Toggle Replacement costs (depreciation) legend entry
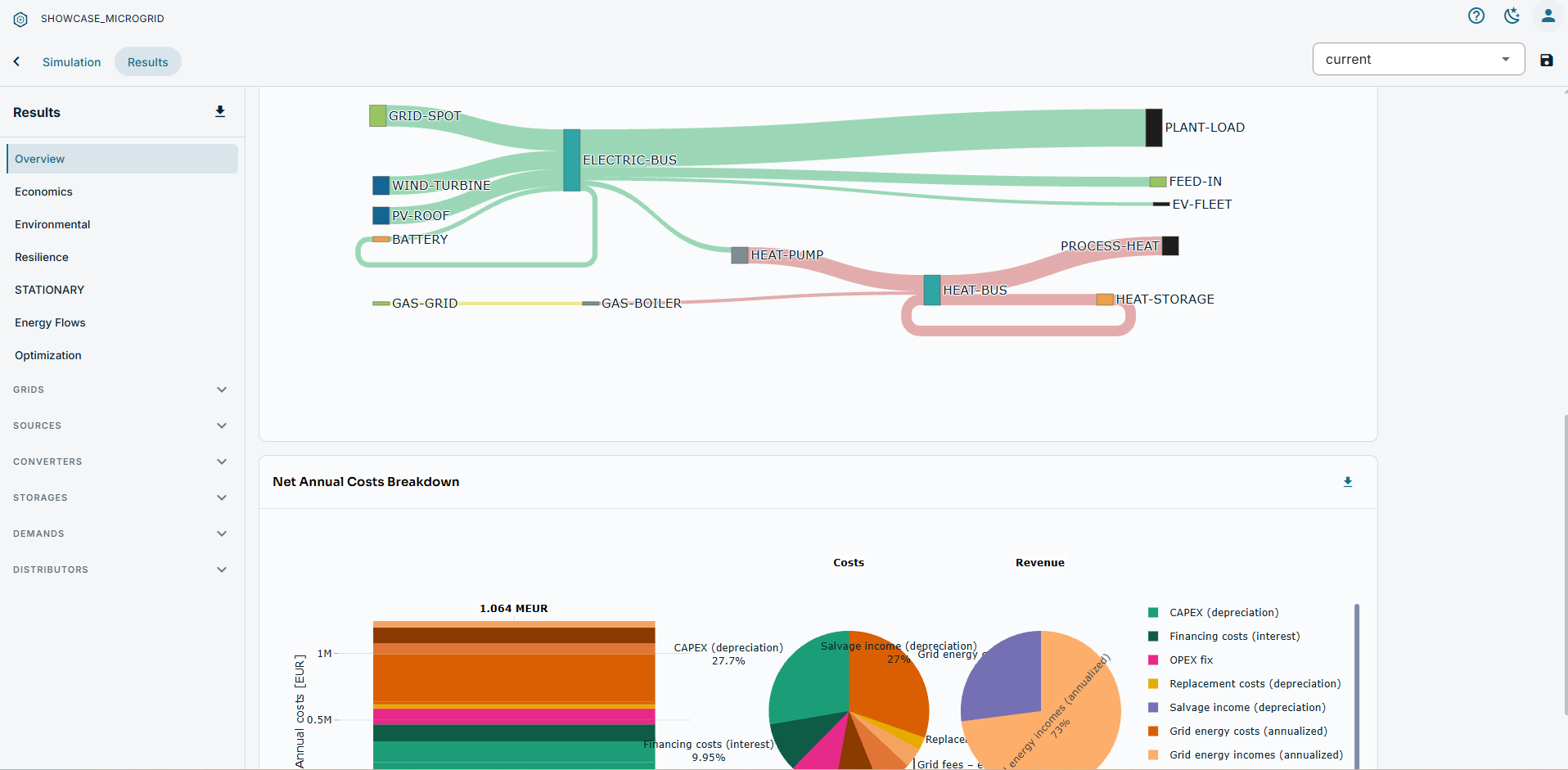This screenshot has height=770, width=1568. [1245, 683]
